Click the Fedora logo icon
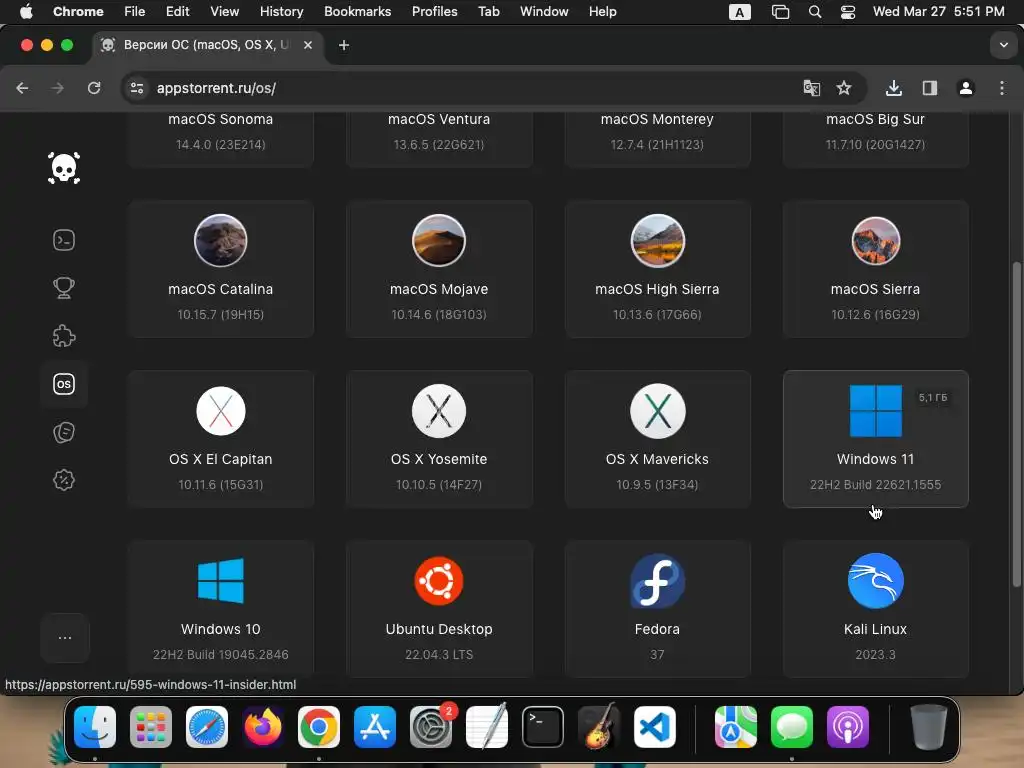The height and width of the screenshot is (768, 1024). 657,581
